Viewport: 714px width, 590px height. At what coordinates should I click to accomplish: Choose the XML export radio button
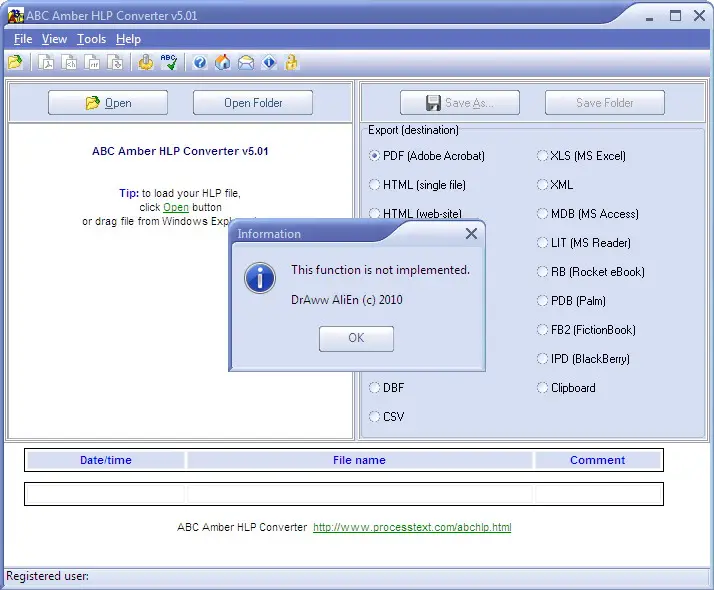[542, 185]
